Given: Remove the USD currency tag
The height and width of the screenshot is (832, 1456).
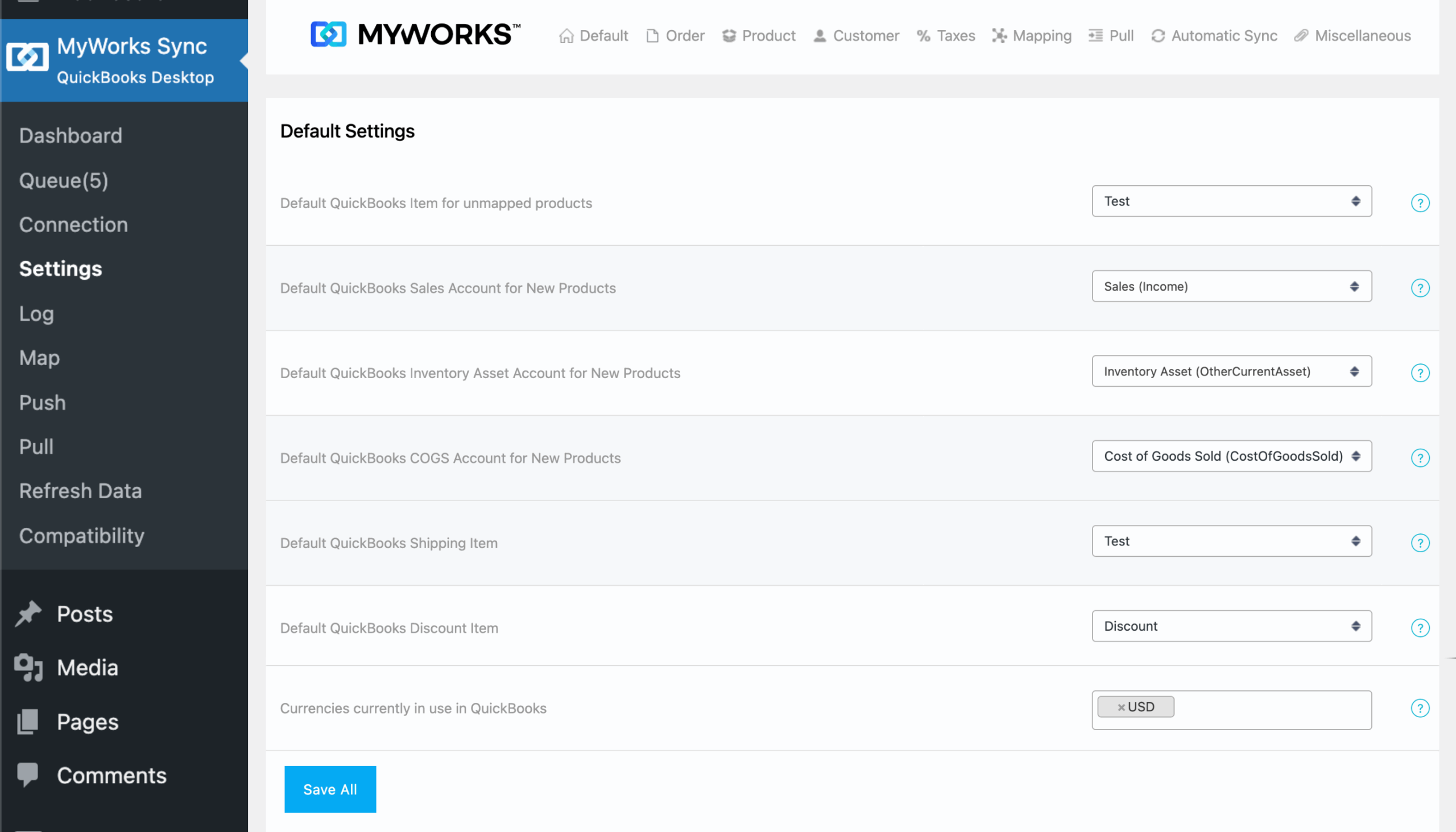Looking at the screenshot, I should [1123, 706].
